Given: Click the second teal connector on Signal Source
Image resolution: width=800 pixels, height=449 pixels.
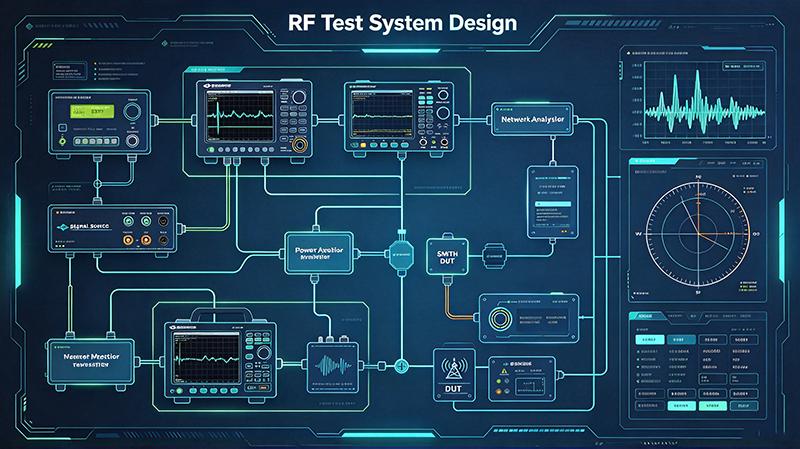Looking at the screenshot, I should tap(146, 221).
